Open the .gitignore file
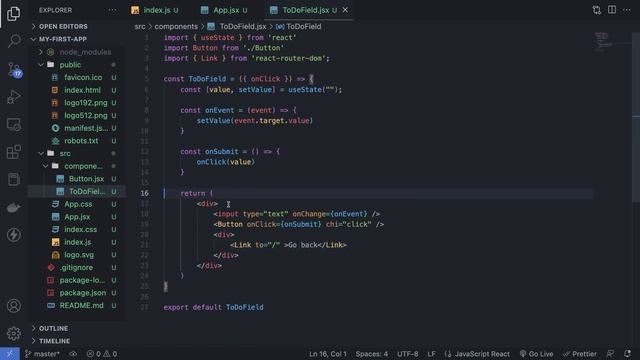The height and width of the screenshot is (360, 640). (x=77, y=267)
